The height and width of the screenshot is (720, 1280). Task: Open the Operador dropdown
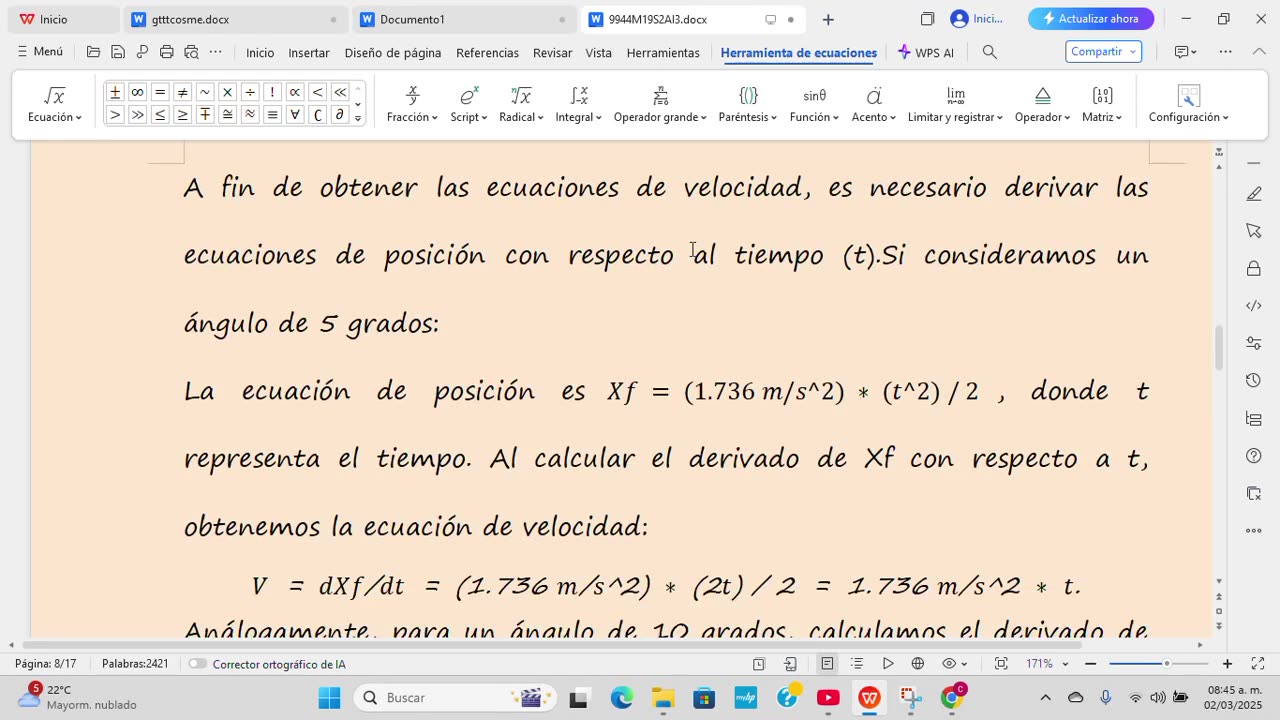click(1042, 104)
